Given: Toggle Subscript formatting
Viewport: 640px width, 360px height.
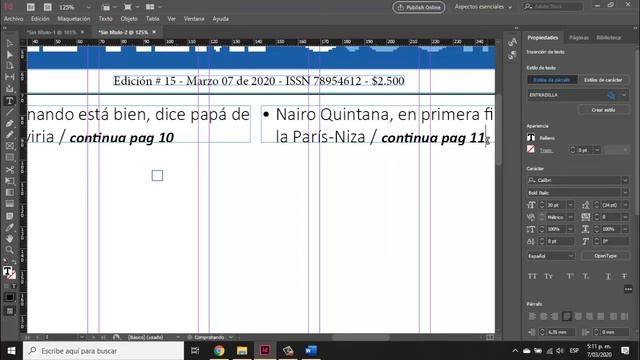Looking at the screenshot, I should pos(586,276).
